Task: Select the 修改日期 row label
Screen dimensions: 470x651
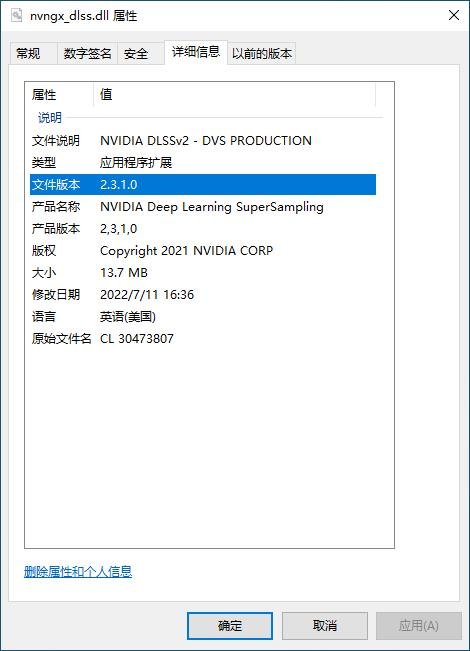Action: coord(56,295)
